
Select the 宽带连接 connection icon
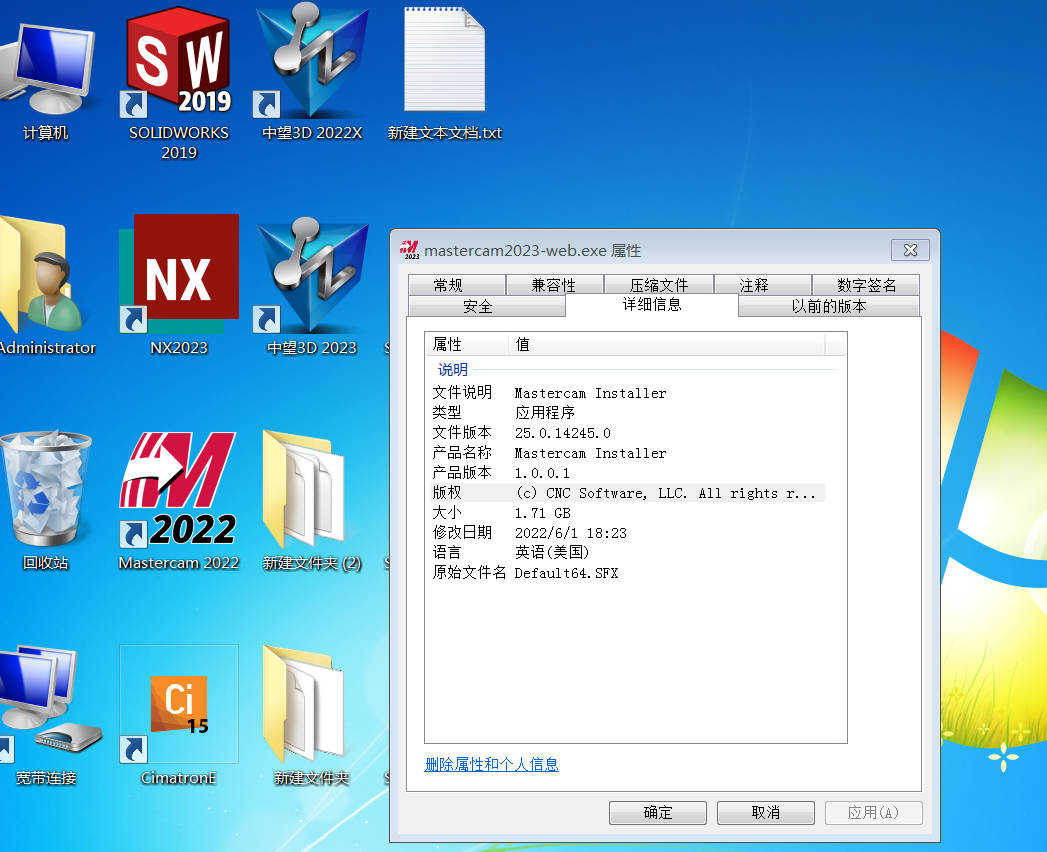click(x=45, y=705)
